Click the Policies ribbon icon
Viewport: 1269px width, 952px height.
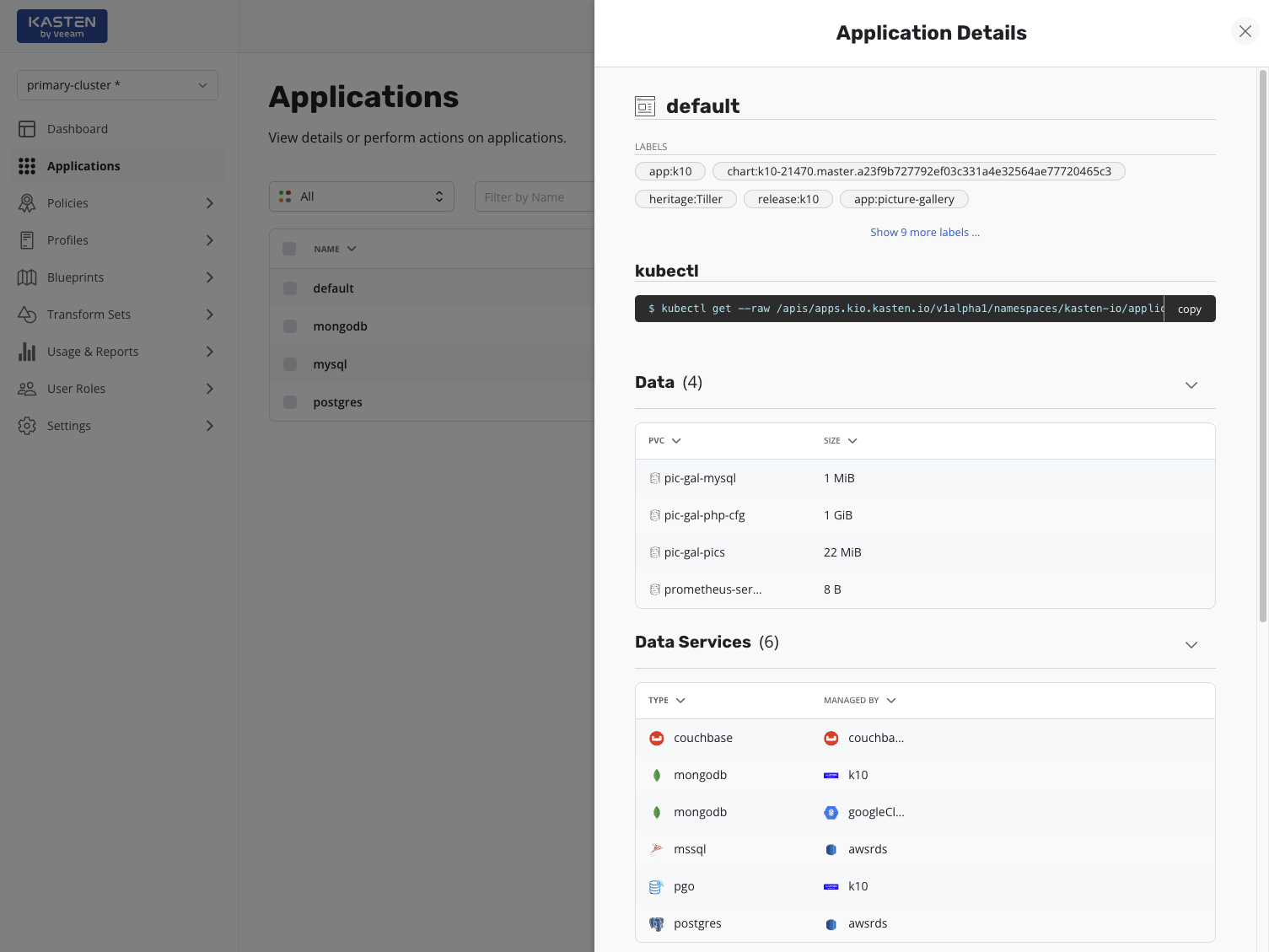click(x=27, y=203)
